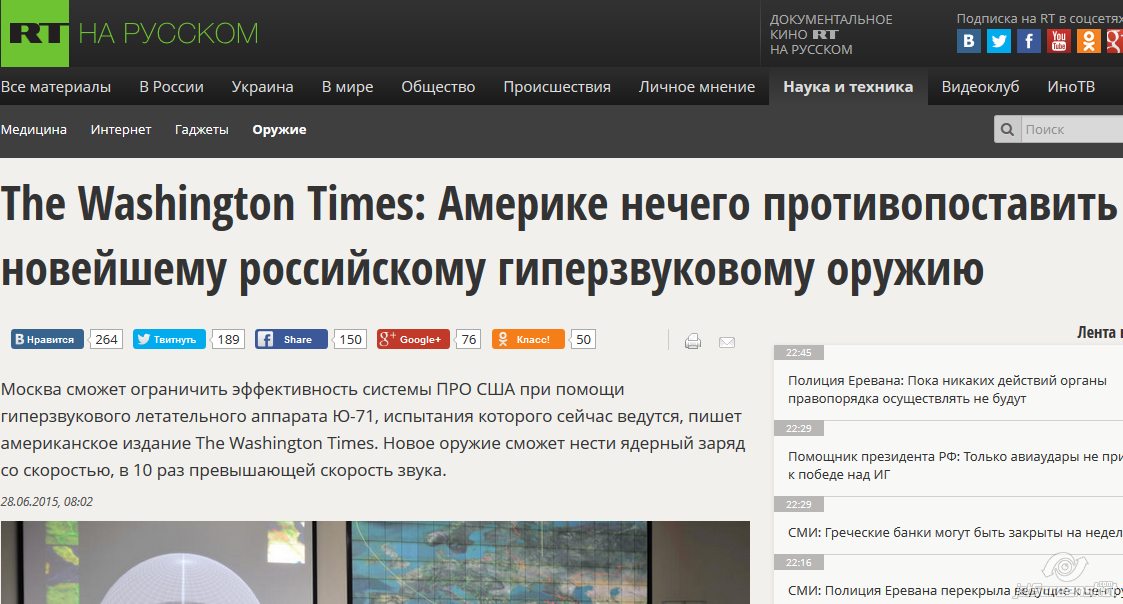Click the Odnoklassniki count 50

[x=583, y=339]
